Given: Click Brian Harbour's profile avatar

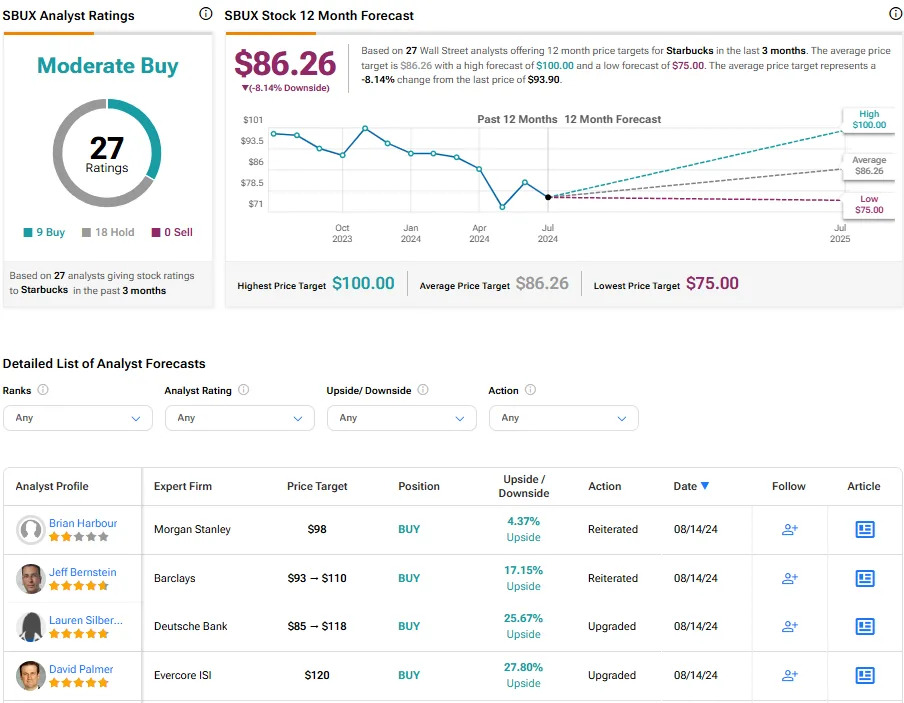Looking at the screenshot, I should (31, 530).
